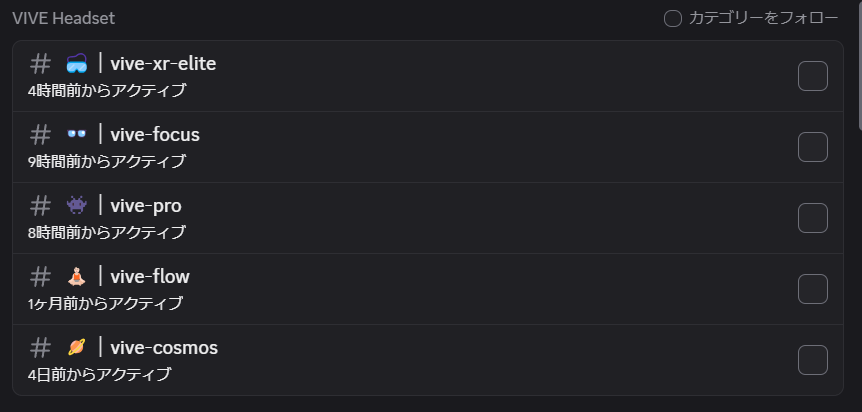Click the glasses emoji icon for vive-focus
Image resolution: width=862 pixels, height=412 pixels.
click(x=76, y=134)
